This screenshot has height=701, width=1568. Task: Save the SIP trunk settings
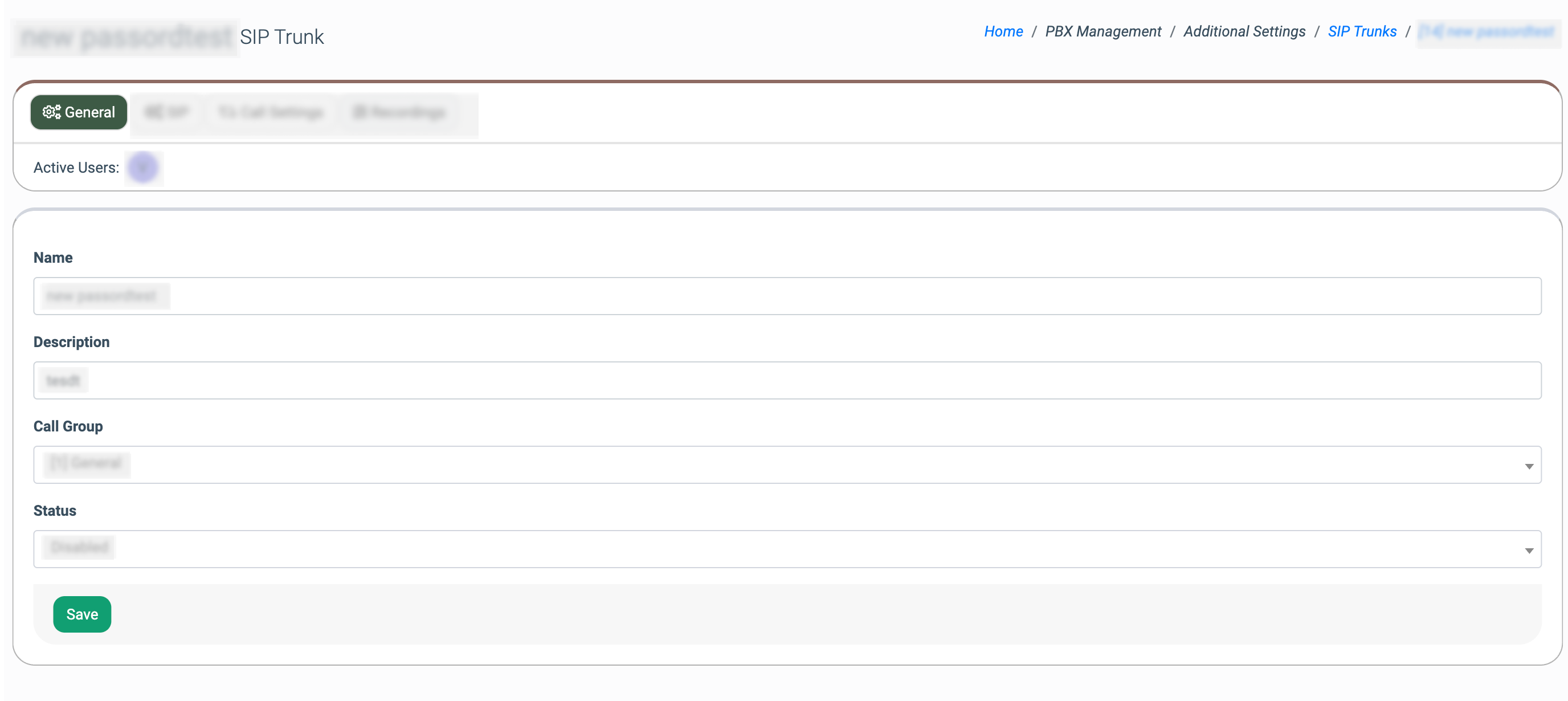click(82, 614)
